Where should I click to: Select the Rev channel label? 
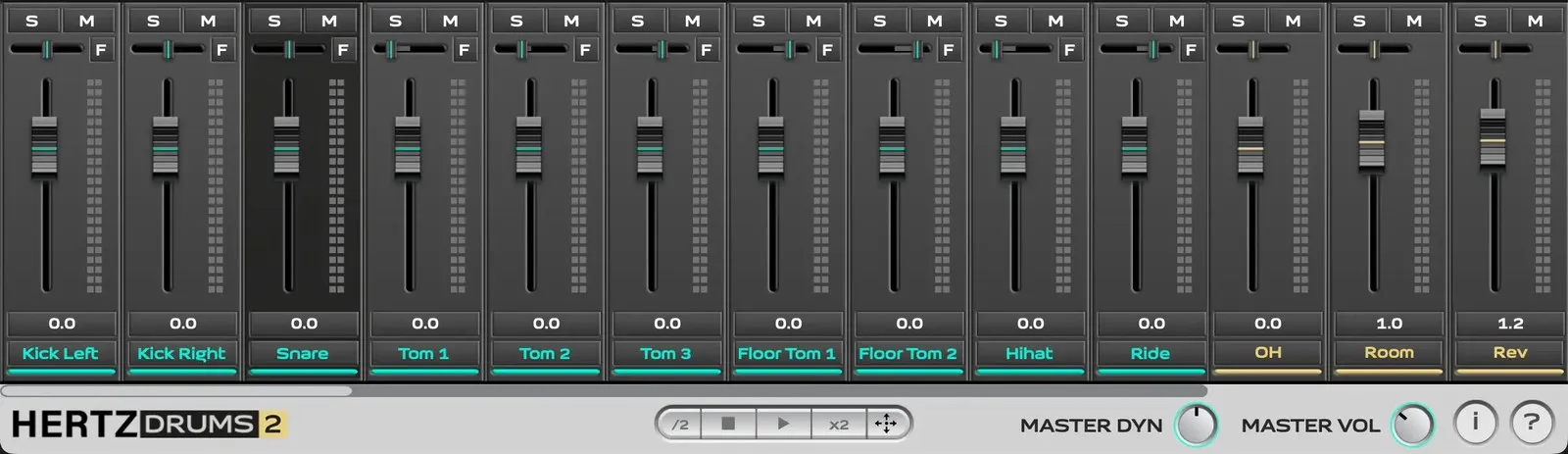[x=1510, y=352]
